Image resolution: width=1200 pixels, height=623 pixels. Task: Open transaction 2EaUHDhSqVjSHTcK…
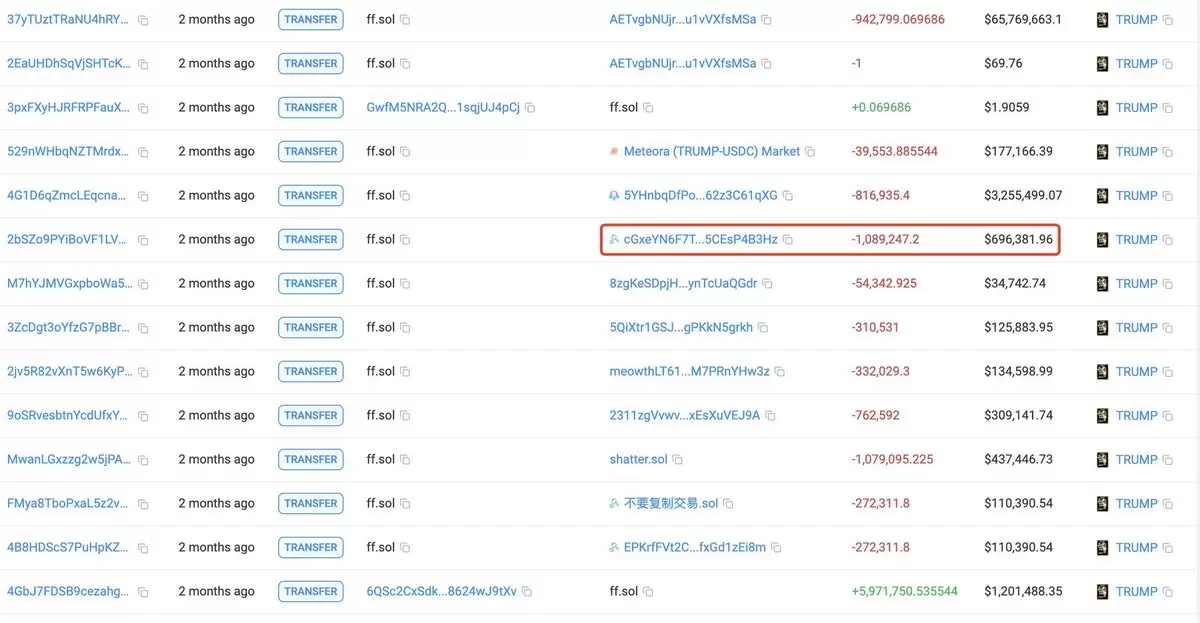click(68, 63)
